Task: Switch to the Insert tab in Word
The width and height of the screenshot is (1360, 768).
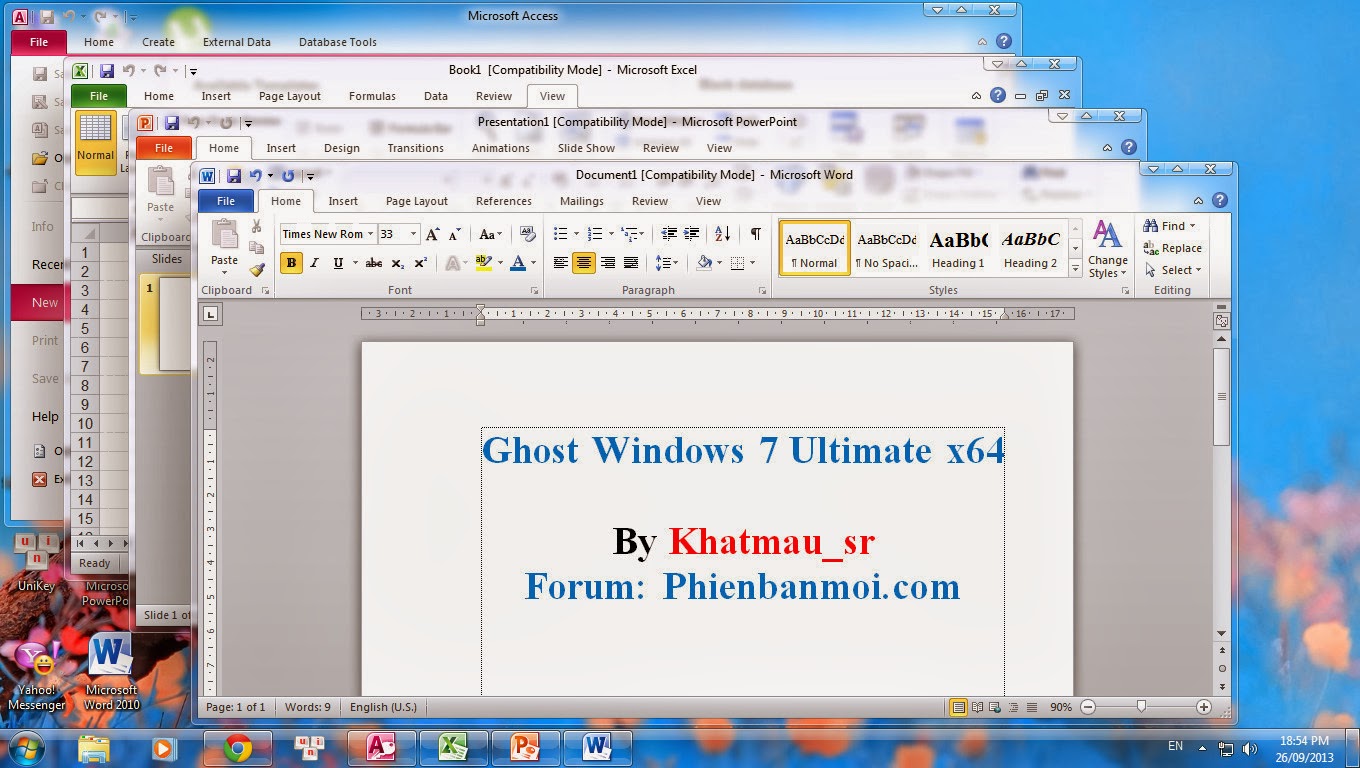Action: tap(343, 201)
